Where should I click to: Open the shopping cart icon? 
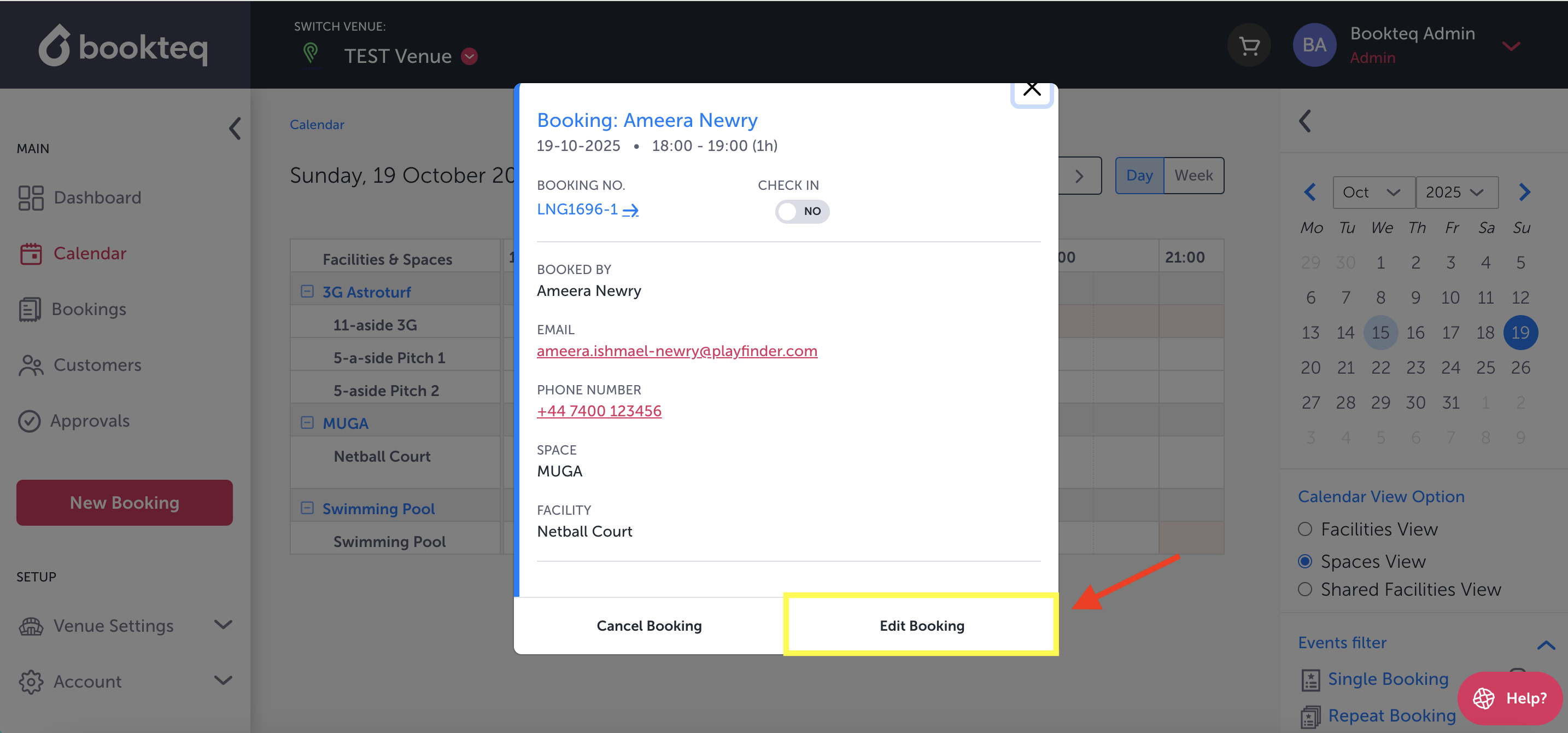1248,45
